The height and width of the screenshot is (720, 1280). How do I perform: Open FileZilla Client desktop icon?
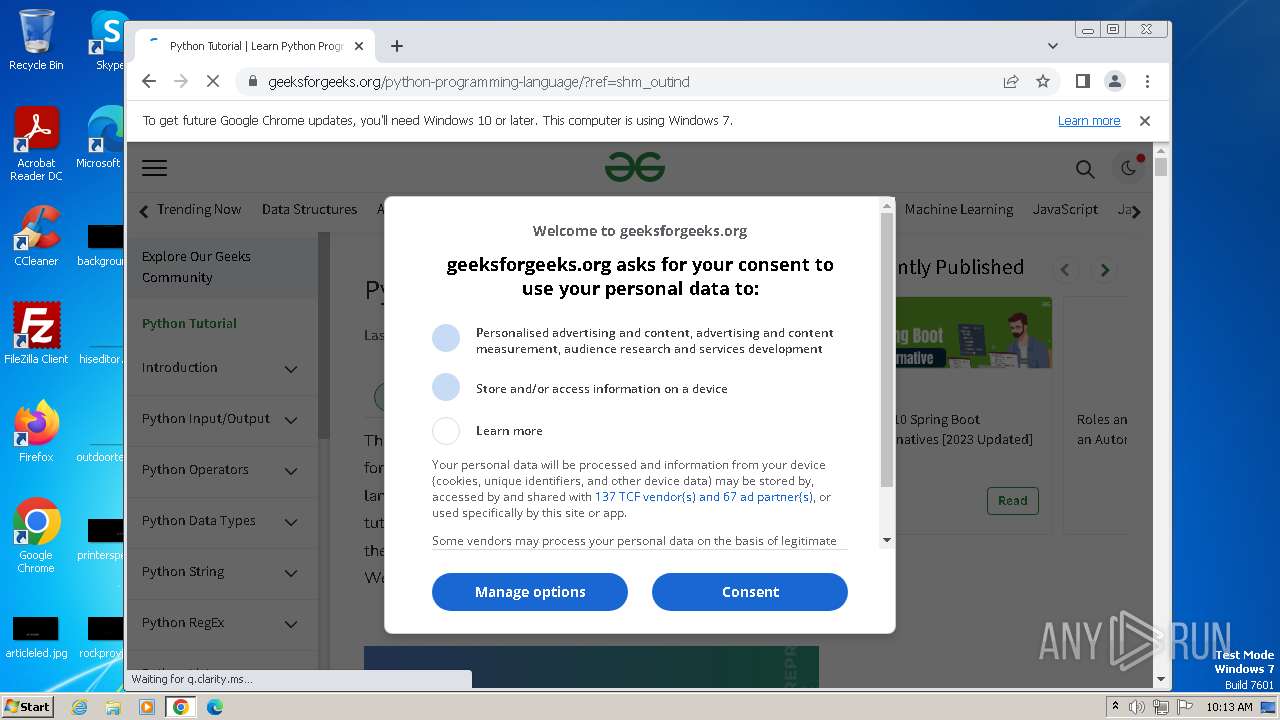(x=36, y=334)
